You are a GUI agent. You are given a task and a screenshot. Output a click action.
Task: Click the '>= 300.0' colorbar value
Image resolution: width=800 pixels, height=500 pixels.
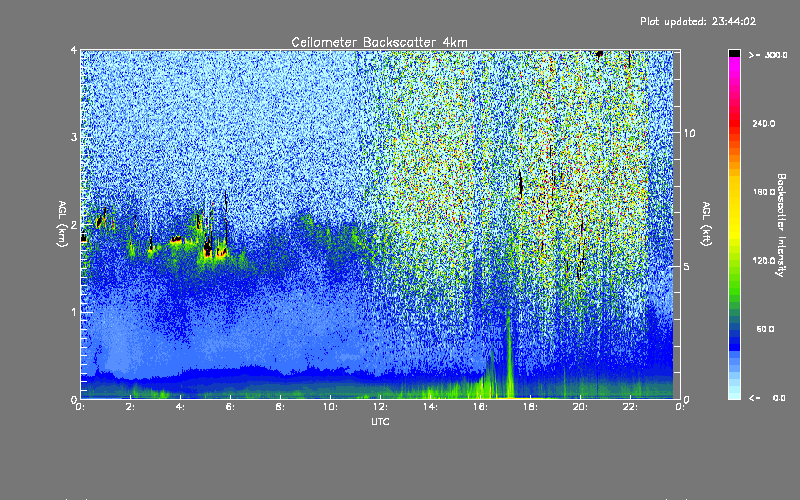[768, 55]
